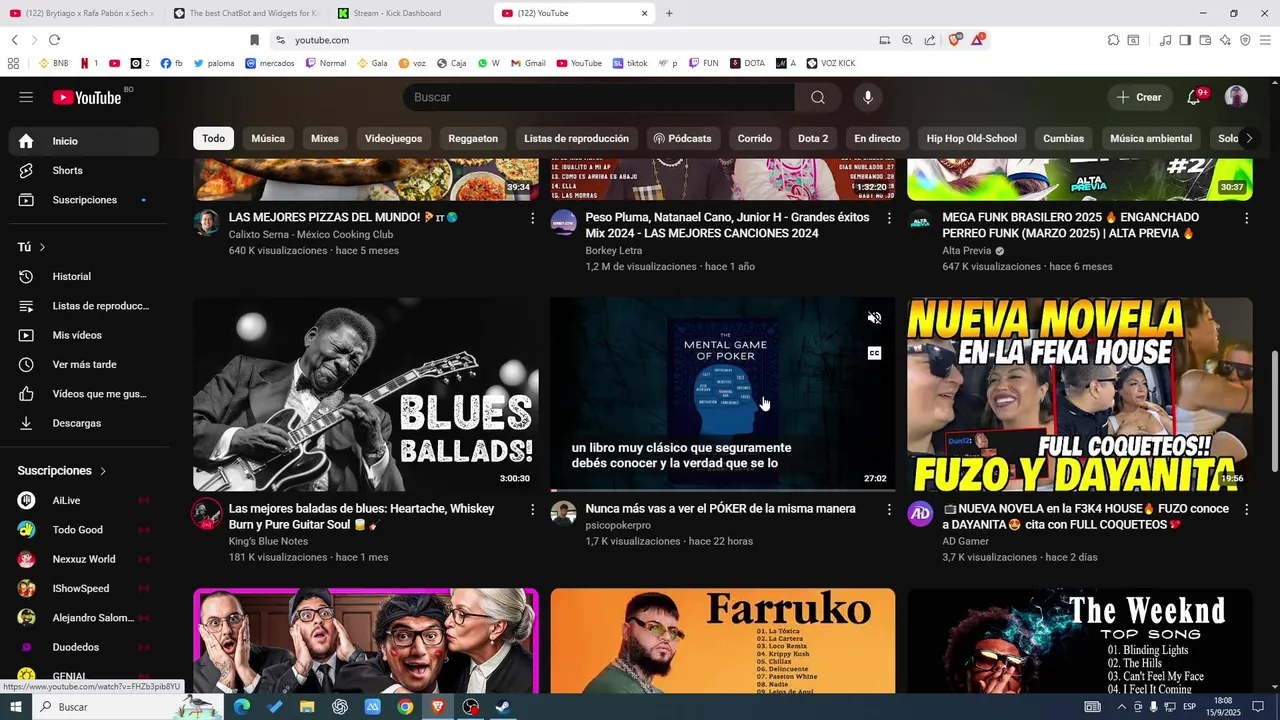Open the Feka House video thumbnail

click(1080, 394)
